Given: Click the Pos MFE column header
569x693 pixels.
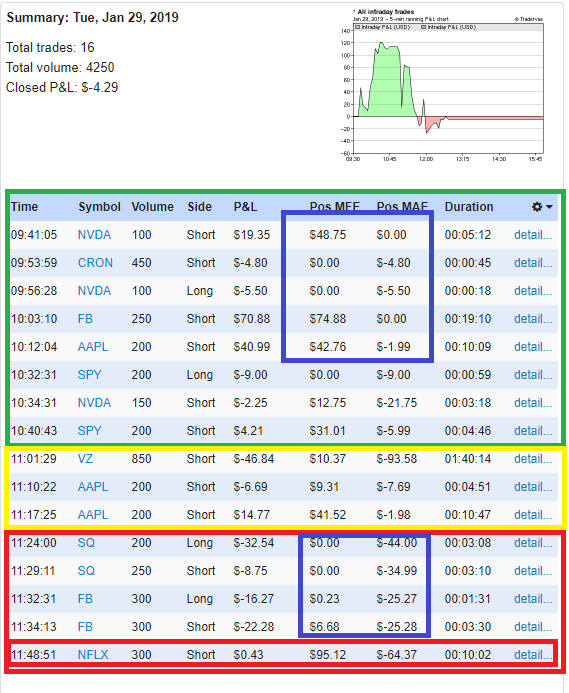Looking at the screenshot, I should (x=335, y=207).
